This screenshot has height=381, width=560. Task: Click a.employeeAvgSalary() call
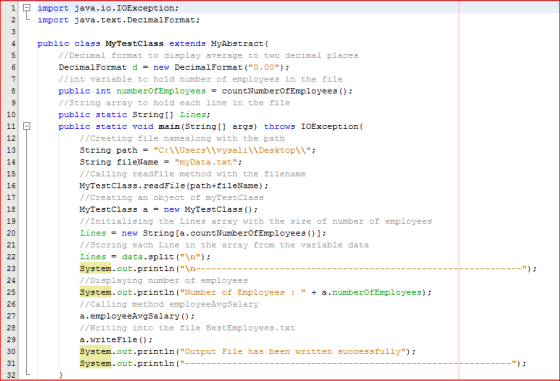pos(134,316)
